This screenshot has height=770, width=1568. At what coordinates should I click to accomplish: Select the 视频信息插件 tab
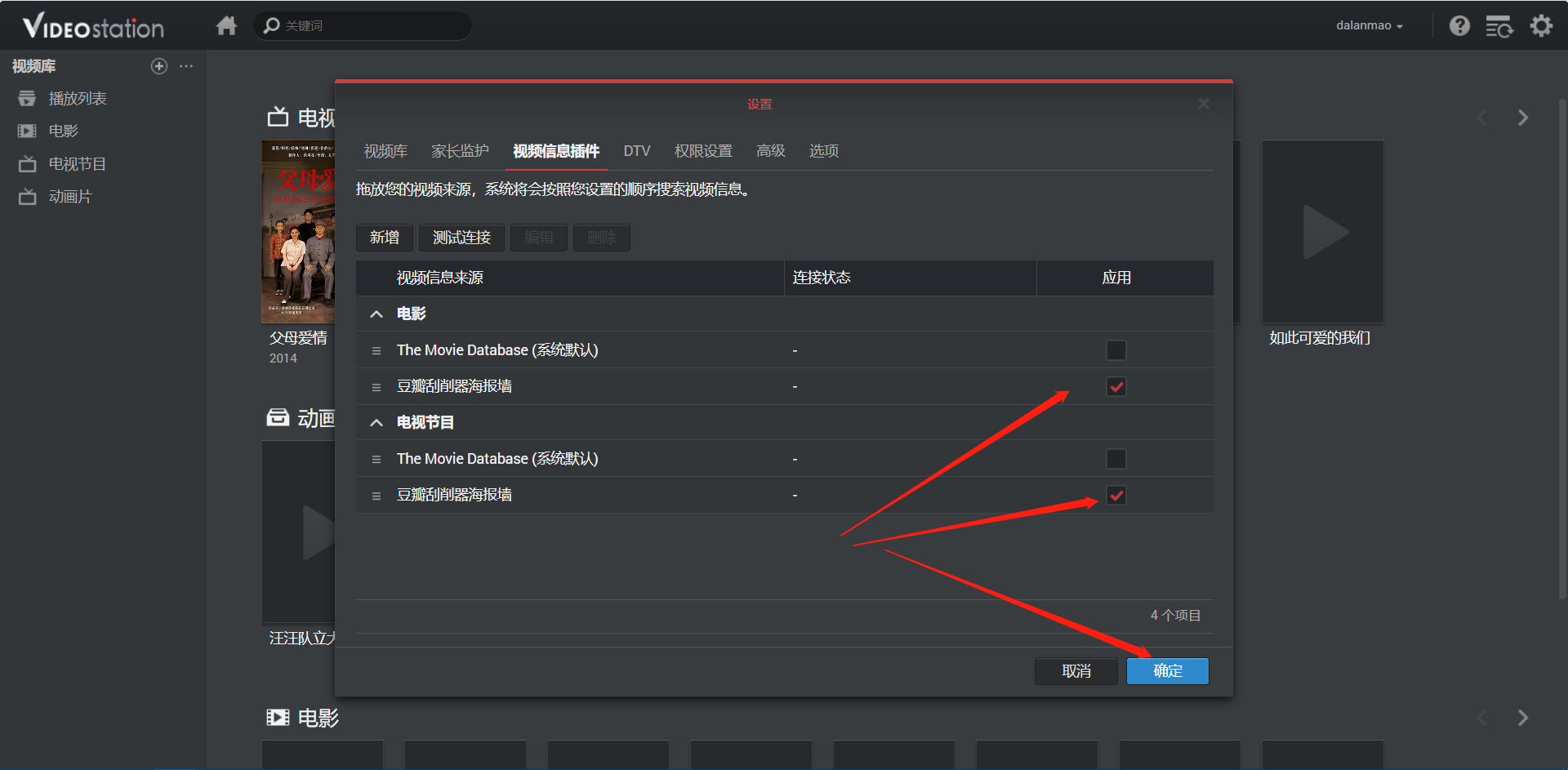pos(556,151)
